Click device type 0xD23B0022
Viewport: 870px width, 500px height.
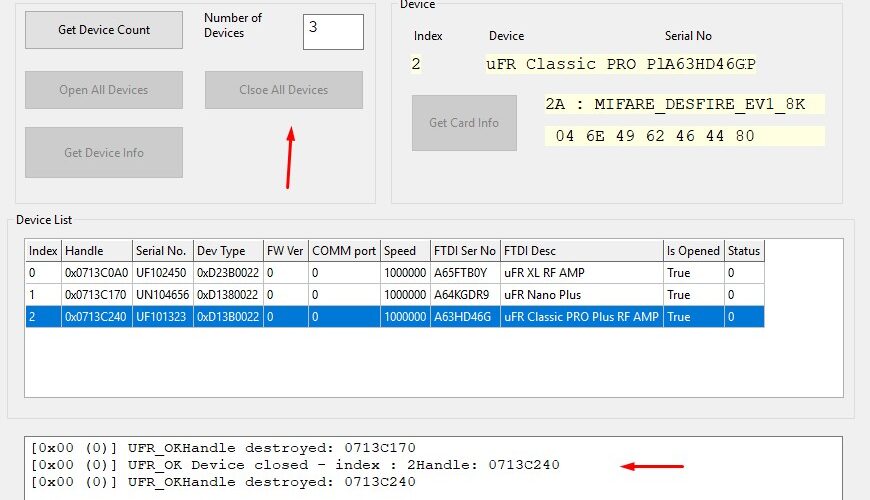(x=228, y=273)
